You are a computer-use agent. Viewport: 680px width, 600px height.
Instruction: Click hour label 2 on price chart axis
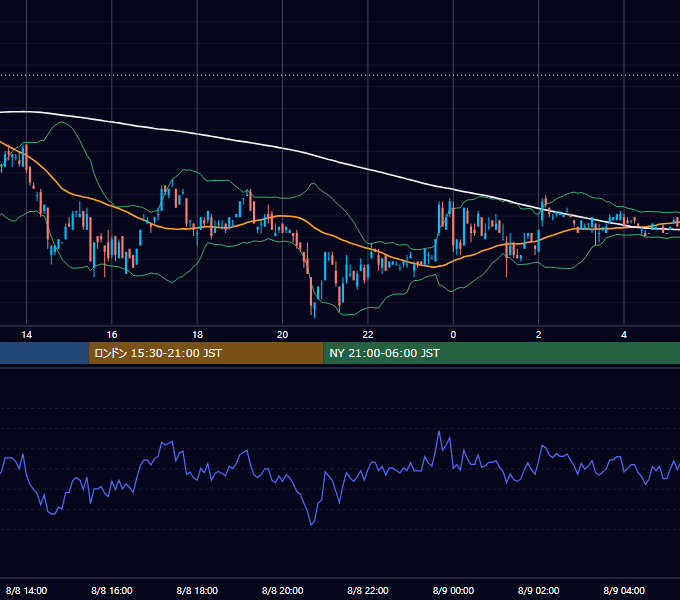click(x=539, y=334)
